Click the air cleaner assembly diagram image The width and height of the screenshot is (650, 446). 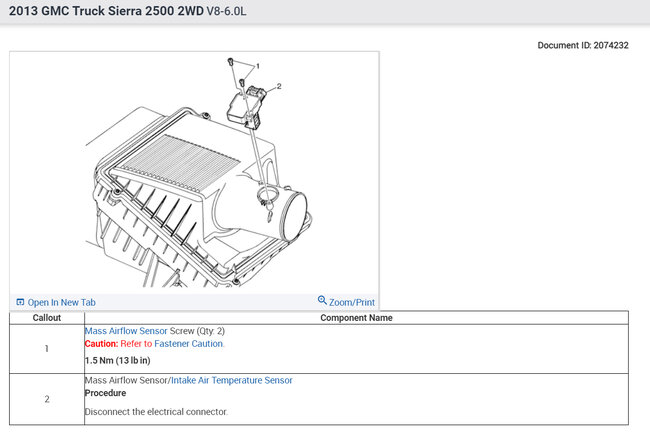tap(194, 173)
